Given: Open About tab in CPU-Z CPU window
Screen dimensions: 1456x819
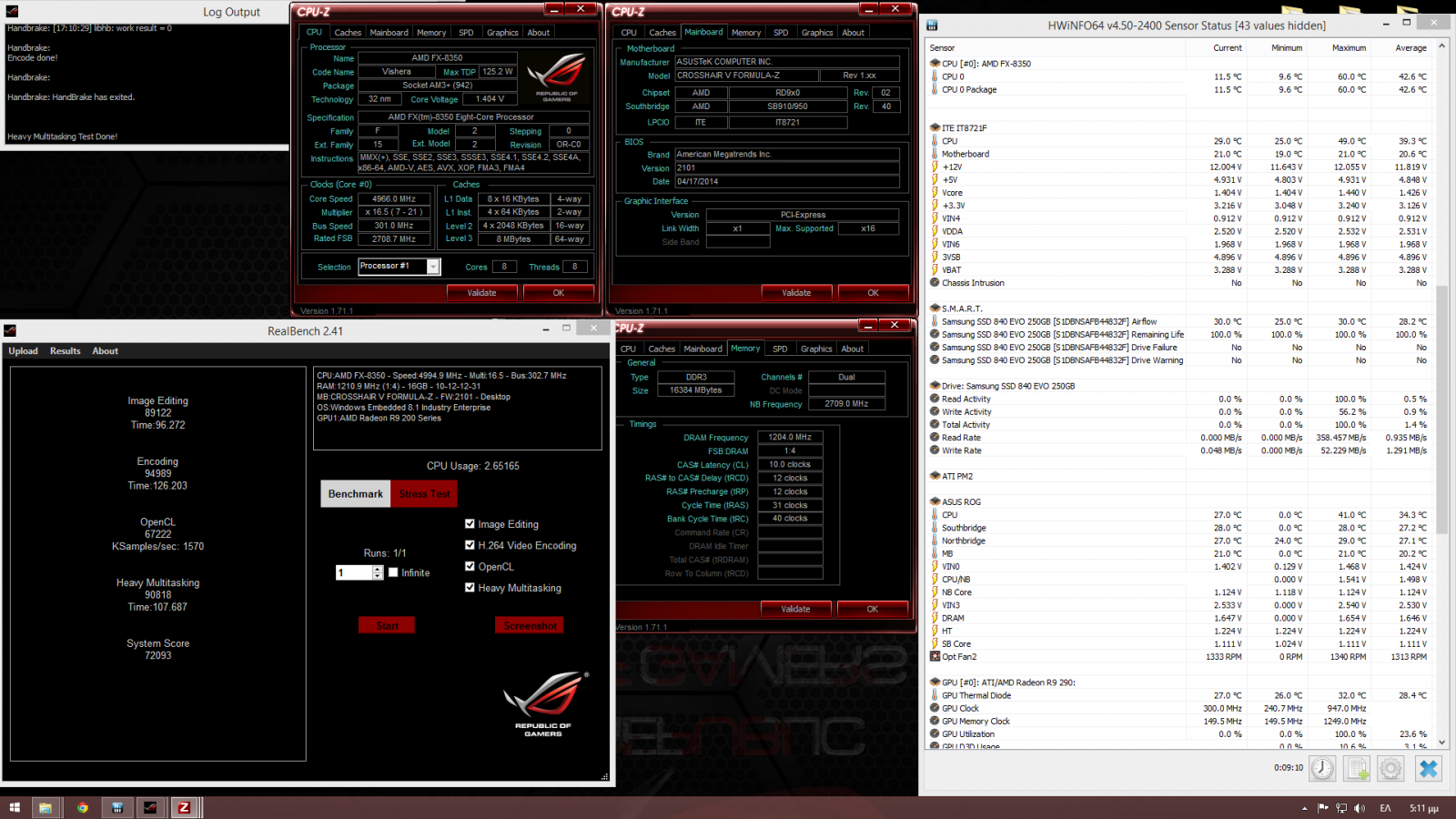Looking at the screenshot, I should coord(539,33).
